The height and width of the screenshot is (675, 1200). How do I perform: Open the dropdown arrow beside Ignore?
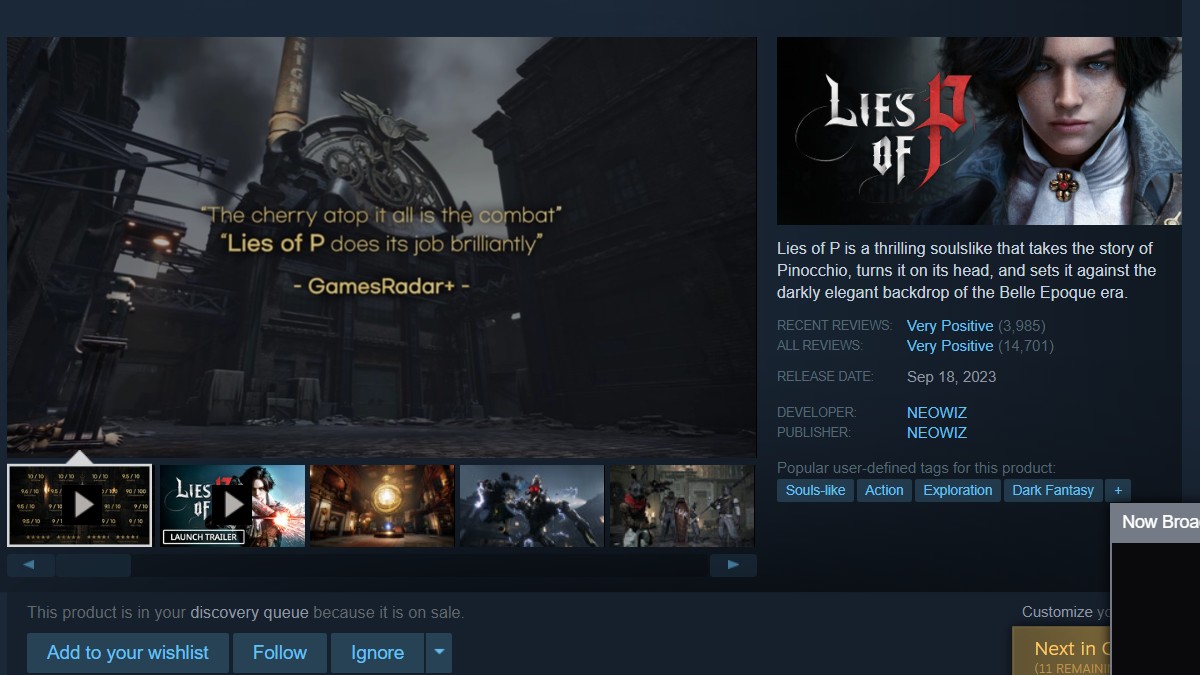click(x=440, y=653)
